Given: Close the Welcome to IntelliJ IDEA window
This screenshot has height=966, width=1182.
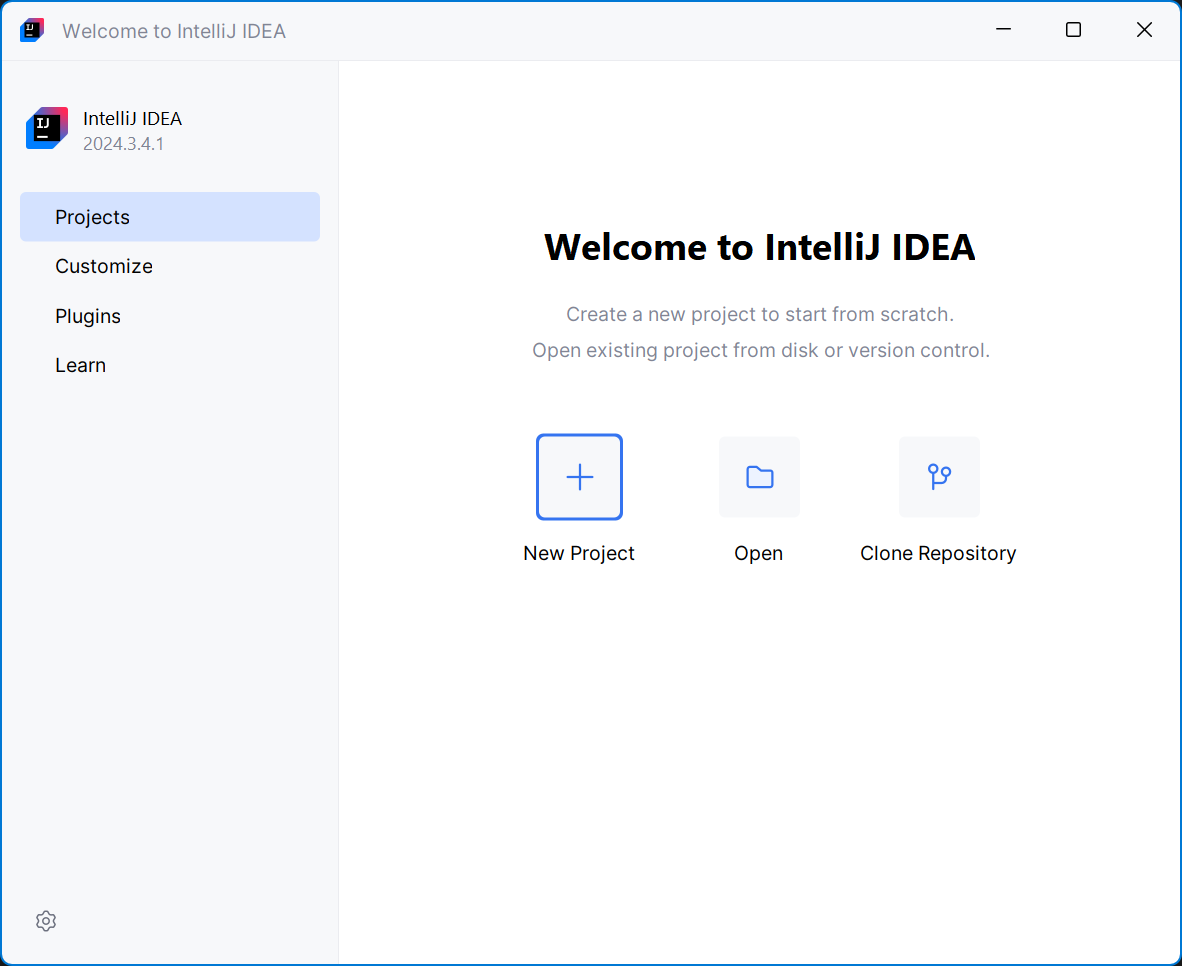Looking at the screenshot, I should click(1144, 30).
